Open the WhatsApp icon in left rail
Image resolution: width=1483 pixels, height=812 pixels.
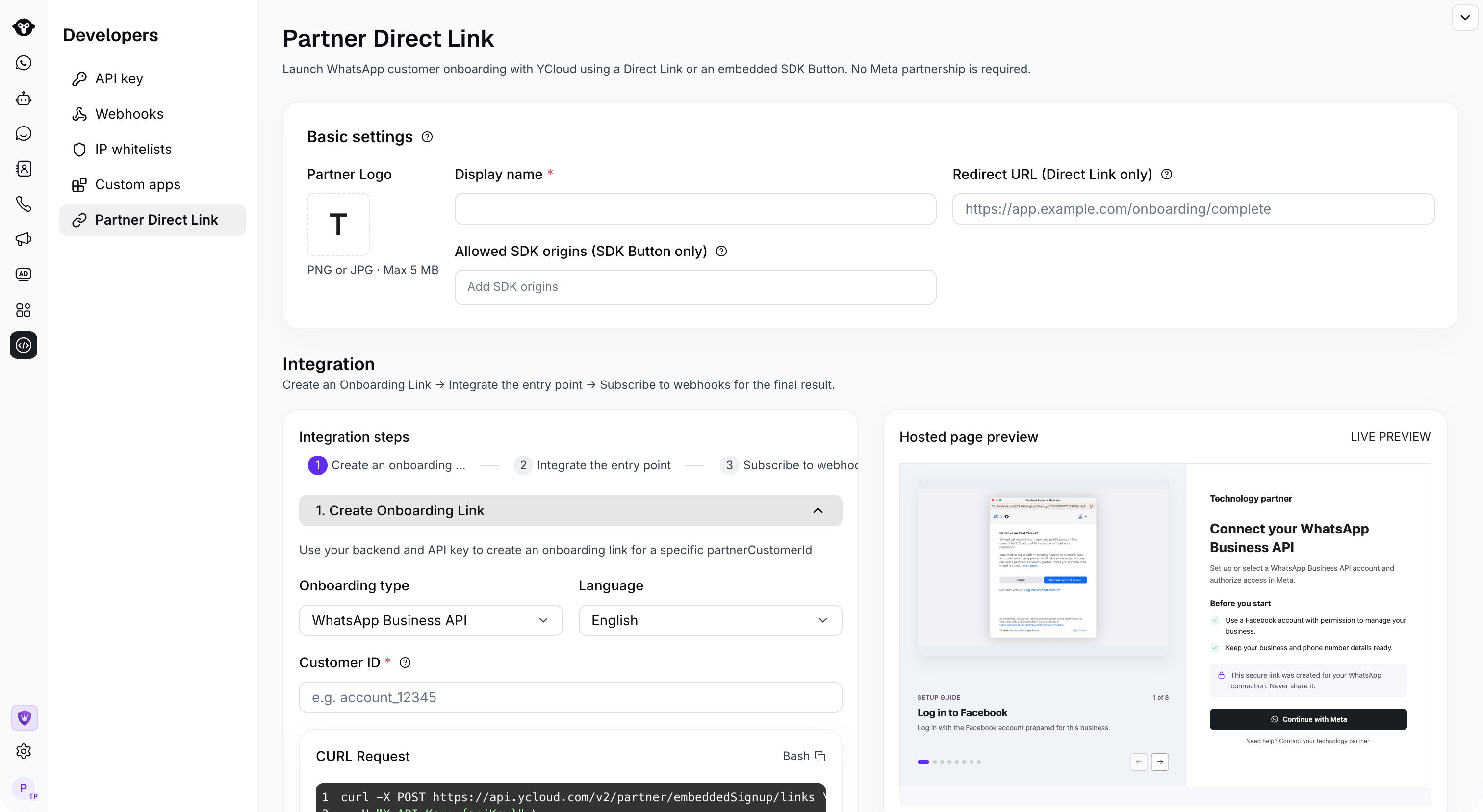(x=24, y=63)
